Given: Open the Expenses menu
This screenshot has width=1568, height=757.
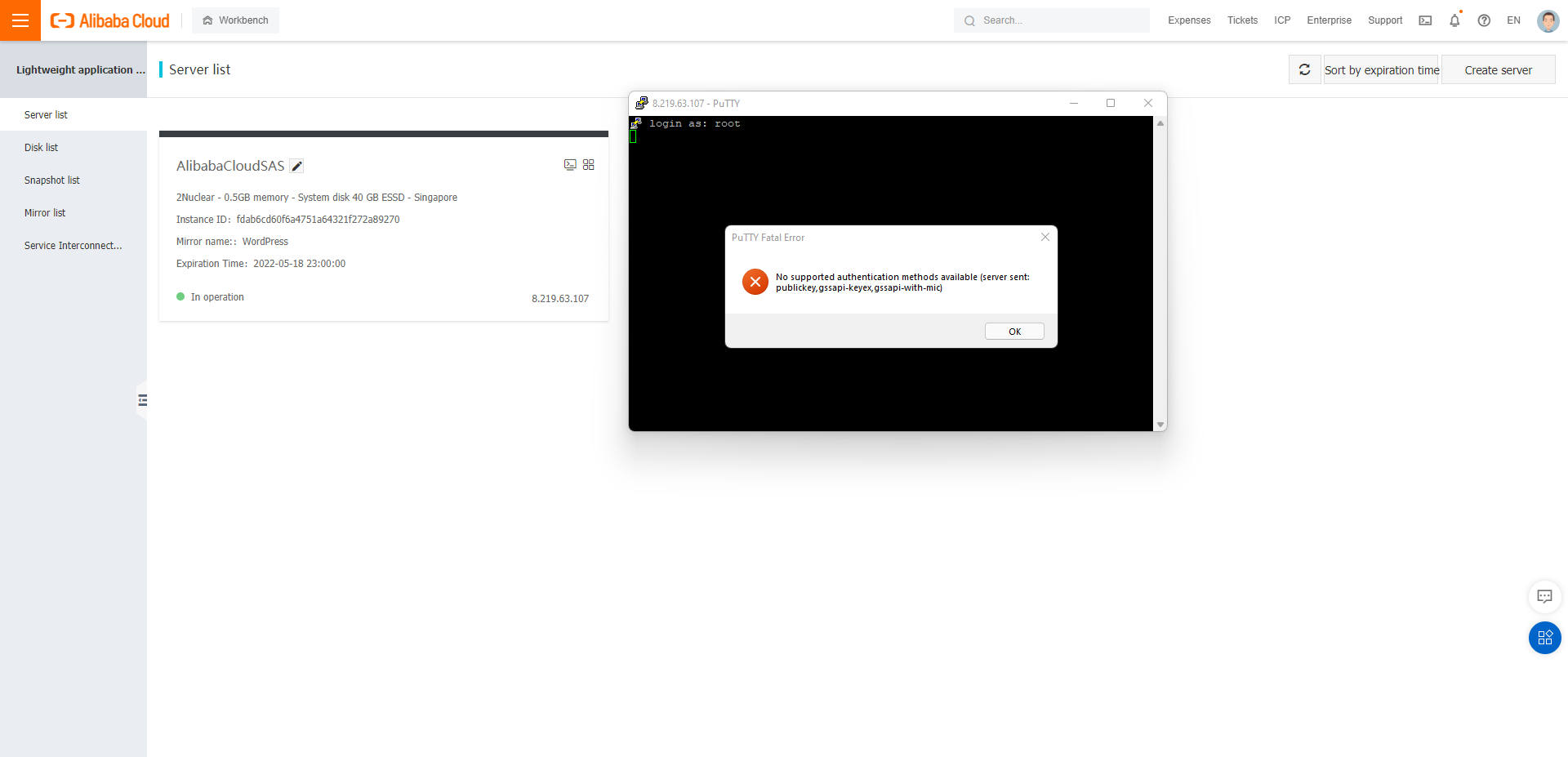Looking at the screenshot, I should (x=1189, y=20).
